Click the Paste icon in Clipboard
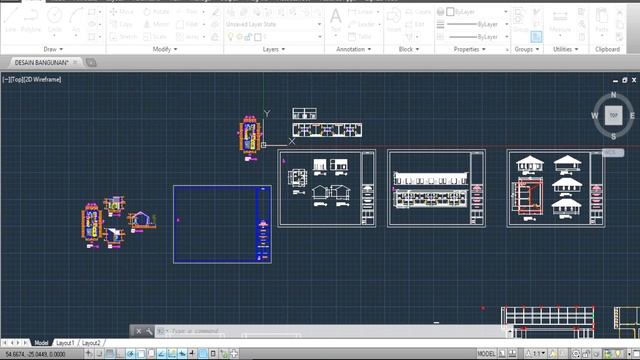The height and width of the screenshot is (360, 640). 602,20
